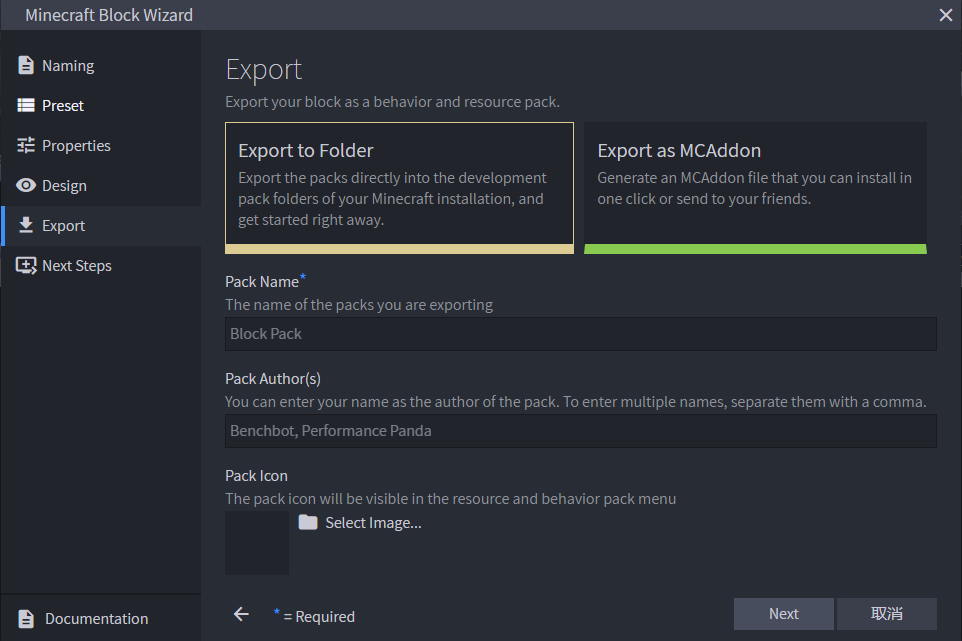962x641 pixels.
Task: Close the Minecraft Block Wizard dialog
Action: [945, 15]
